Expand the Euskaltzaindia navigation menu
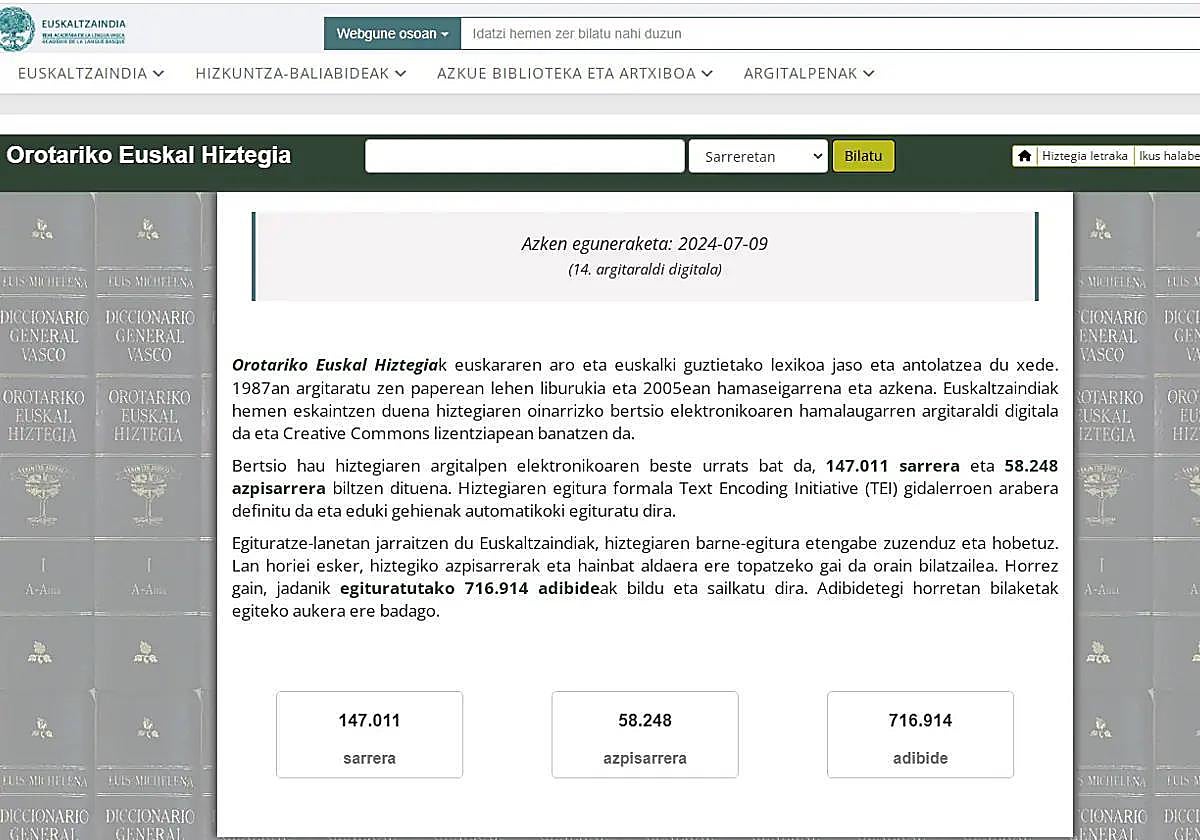Image resolution: width=1200 pixels, height=840 pixels. click(91, 73)
